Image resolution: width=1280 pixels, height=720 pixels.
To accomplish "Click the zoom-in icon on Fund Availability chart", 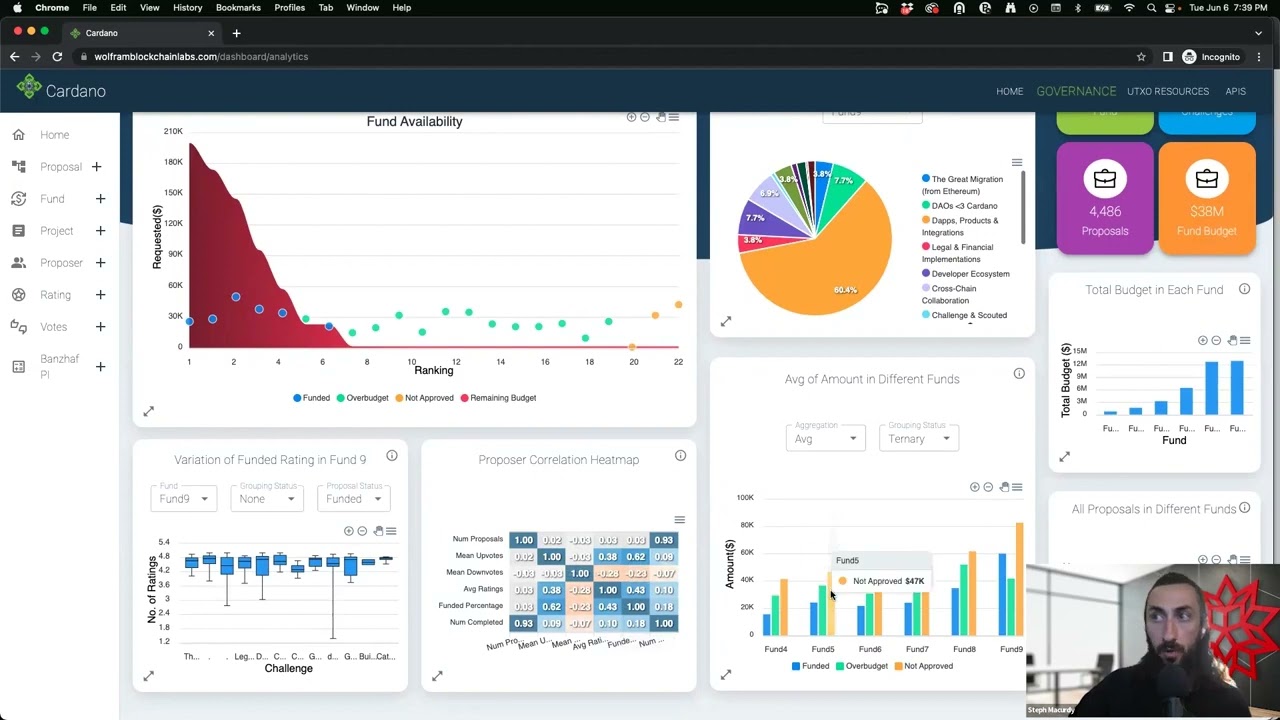I will click(x=631, y=117).
